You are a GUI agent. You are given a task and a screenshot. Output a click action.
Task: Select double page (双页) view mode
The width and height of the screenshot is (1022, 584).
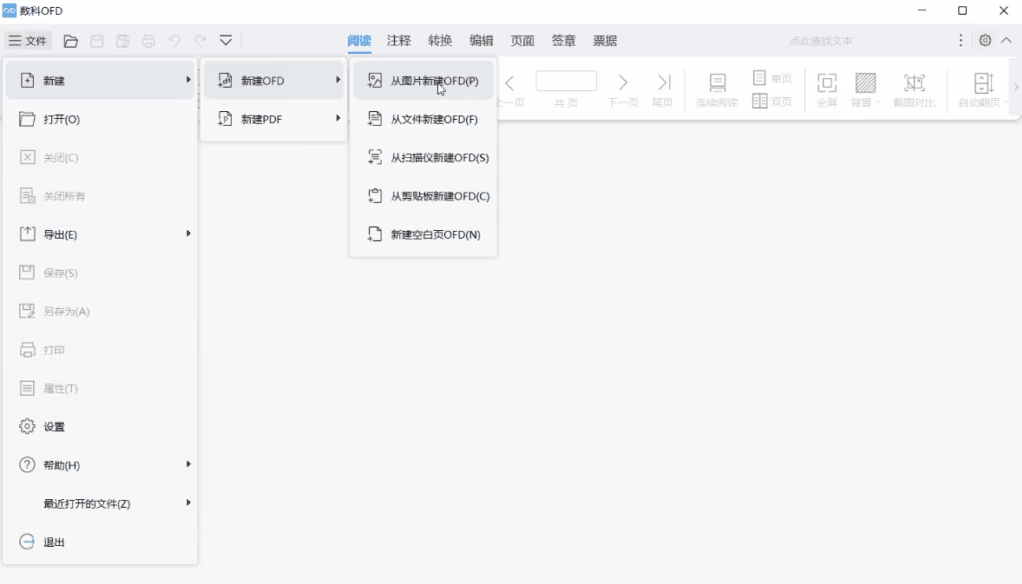coord(772,101)
